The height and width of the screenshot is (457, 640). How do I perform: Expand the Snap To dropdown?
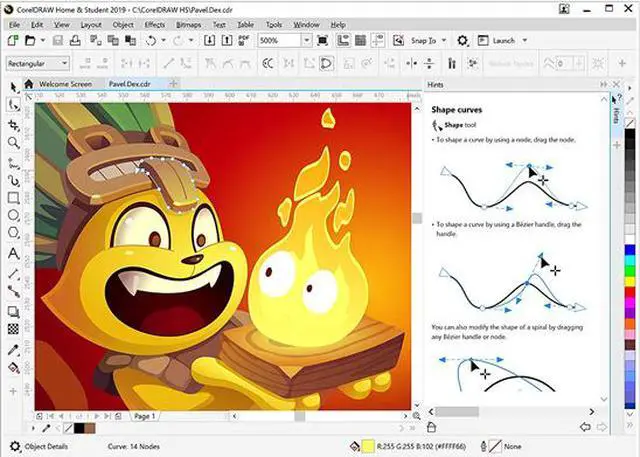click(444, 40)
